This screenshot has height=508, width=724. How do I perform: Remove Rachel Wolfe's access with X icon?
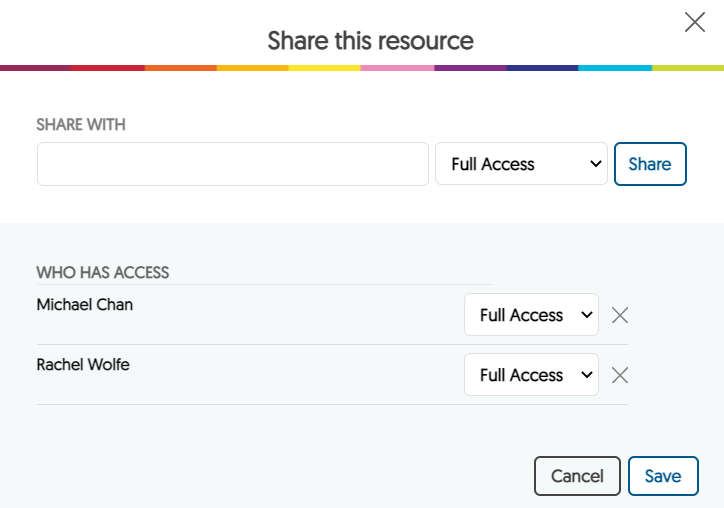[620, 375]
